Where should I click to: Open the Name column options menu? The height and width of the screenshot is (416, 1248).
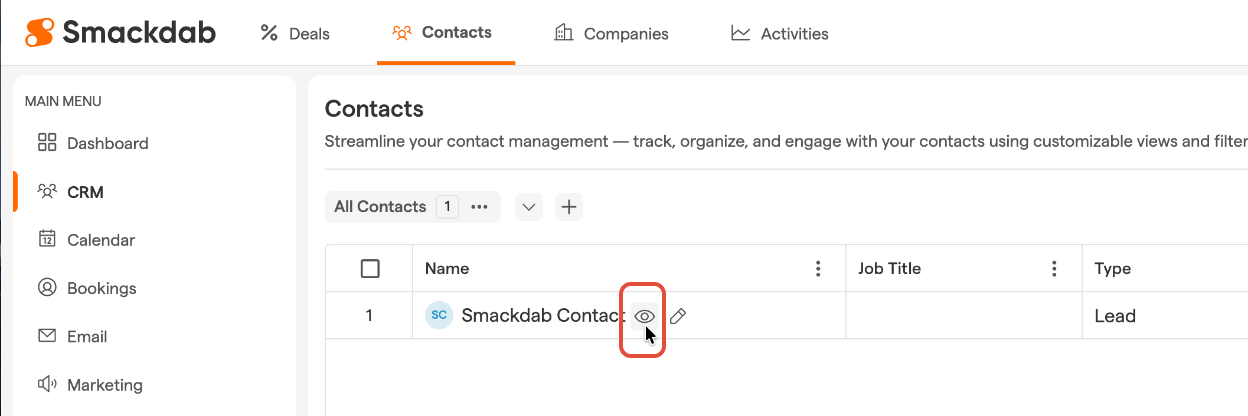818,268
